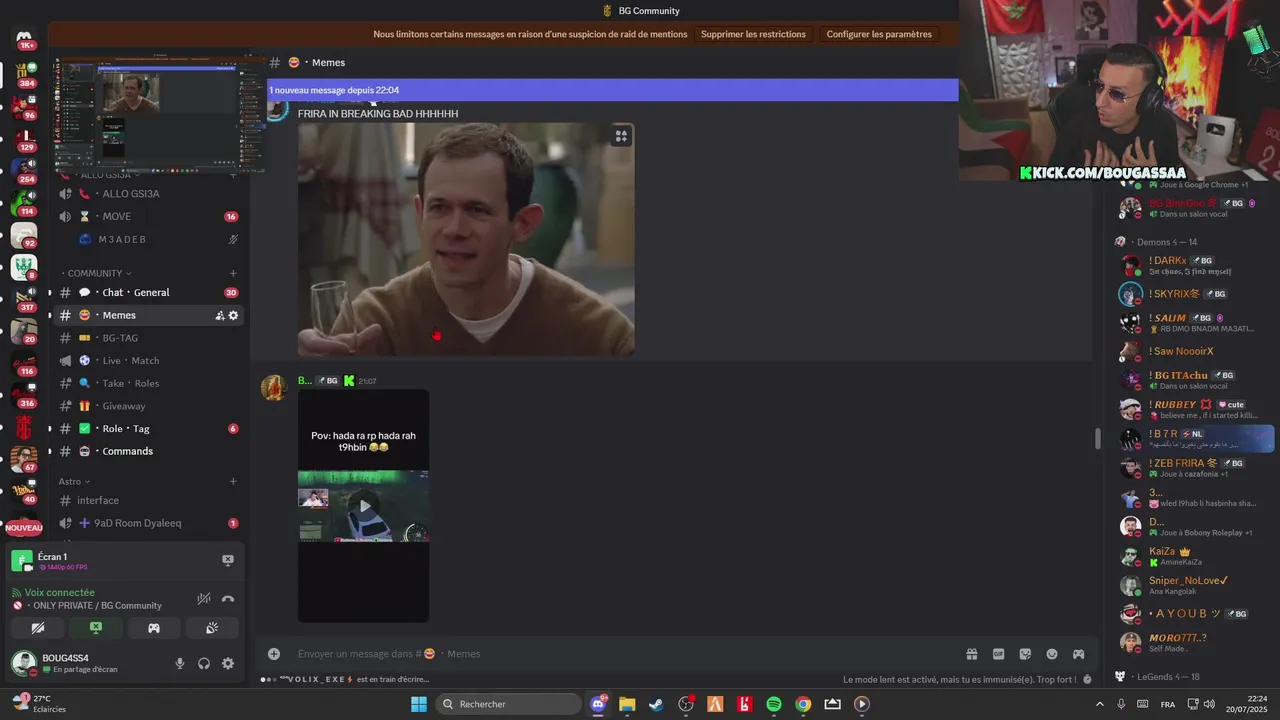Viewport: 1280px width, 720px height.
Task: Open the Chat · General channel
Action: click(x=148, y=292)
